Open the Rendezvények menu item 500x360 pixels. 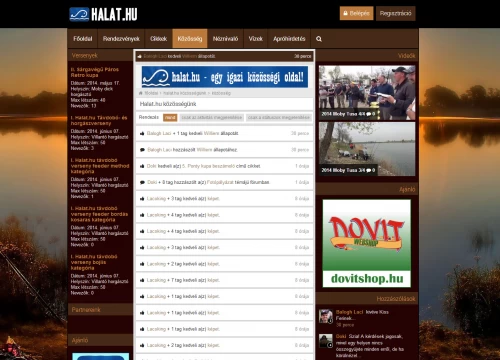(x=121, y=39)
